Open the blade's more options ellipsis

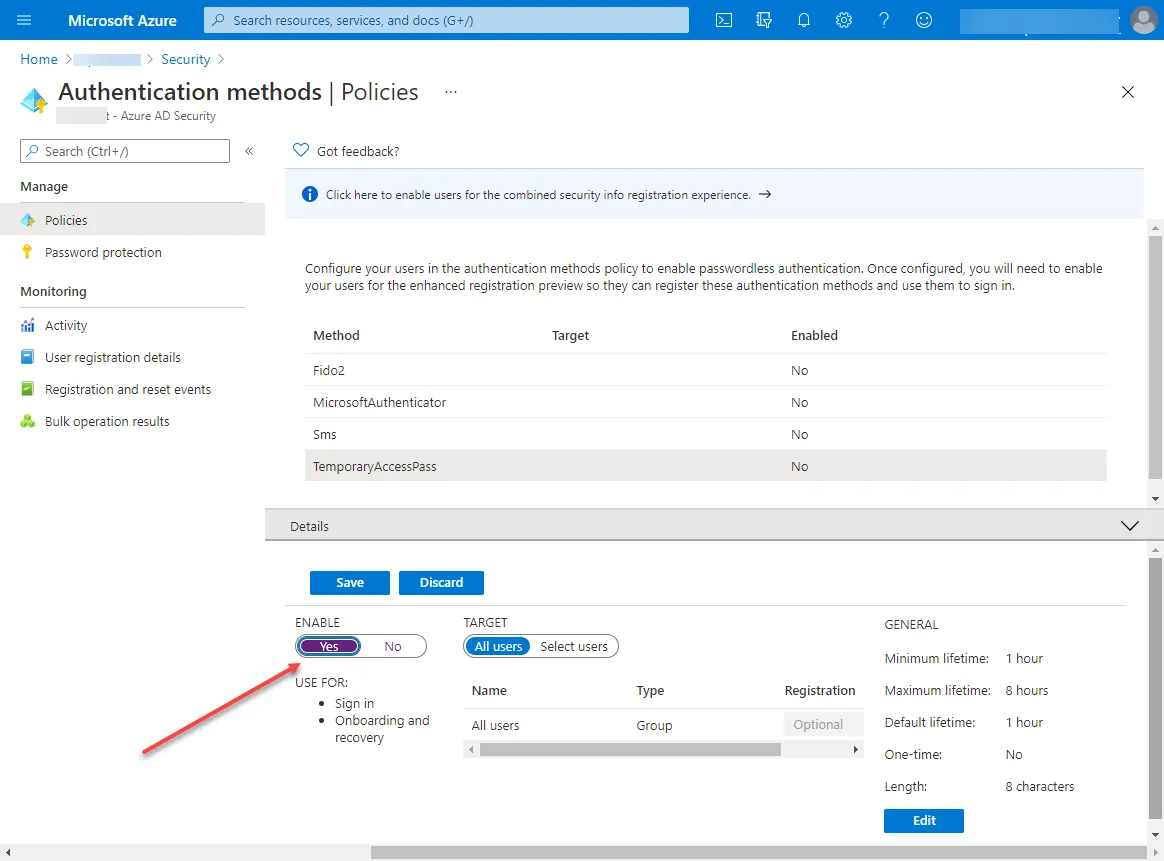tap(451, 92)
